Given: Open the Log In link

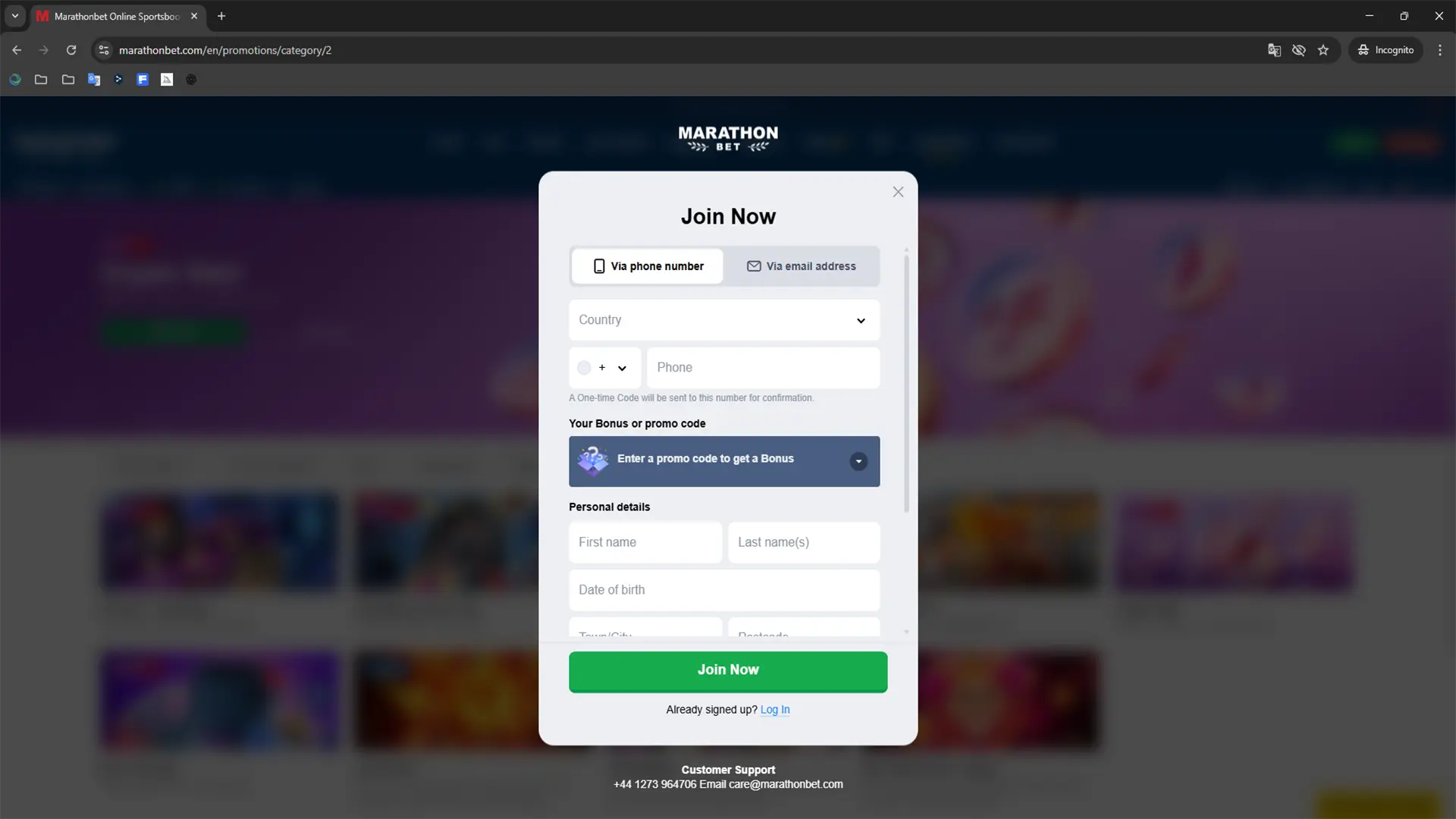Looking at the screenshot, I should (x=775, y=710).
